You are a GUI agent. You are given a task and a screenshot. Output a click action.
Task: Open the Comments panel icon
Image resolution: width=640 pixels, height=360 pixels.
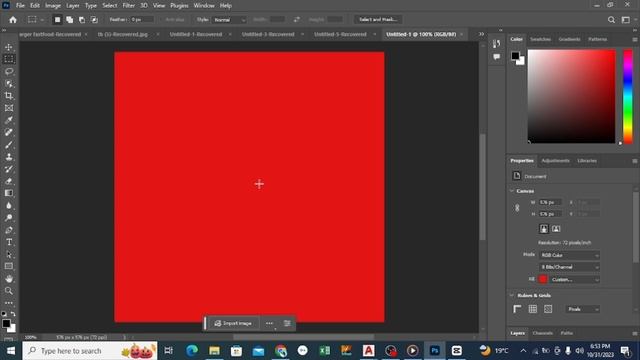[496, 57]
